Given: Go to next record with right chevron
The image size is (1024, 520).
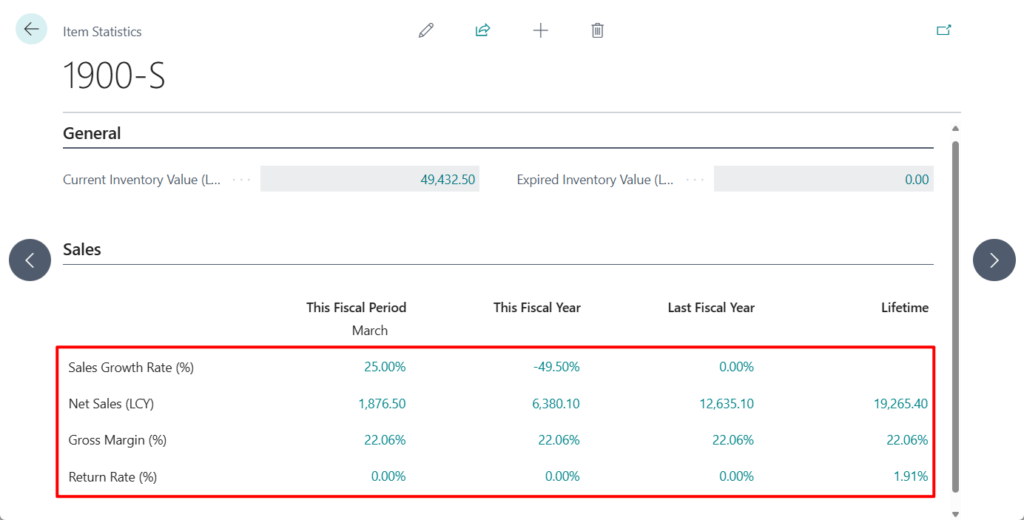Looking at the screenshot, I should (993, 260).
